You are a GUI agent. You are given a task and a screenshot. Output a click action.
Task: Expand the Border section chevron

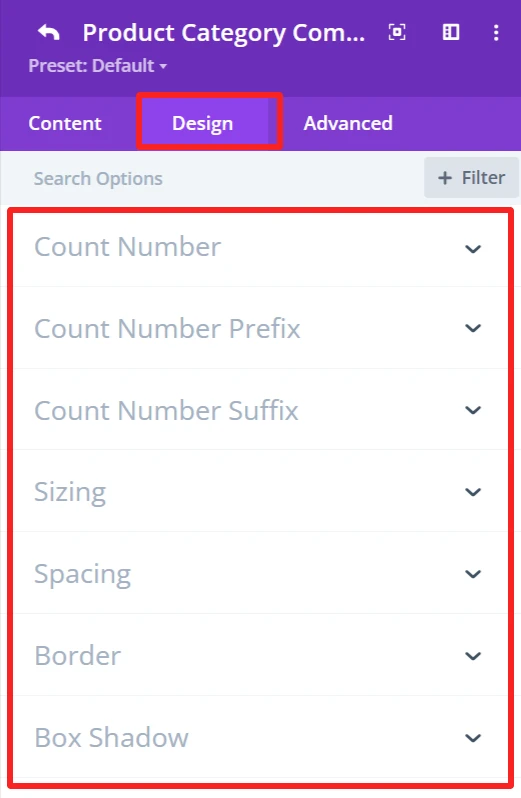[x=473, y=656]
